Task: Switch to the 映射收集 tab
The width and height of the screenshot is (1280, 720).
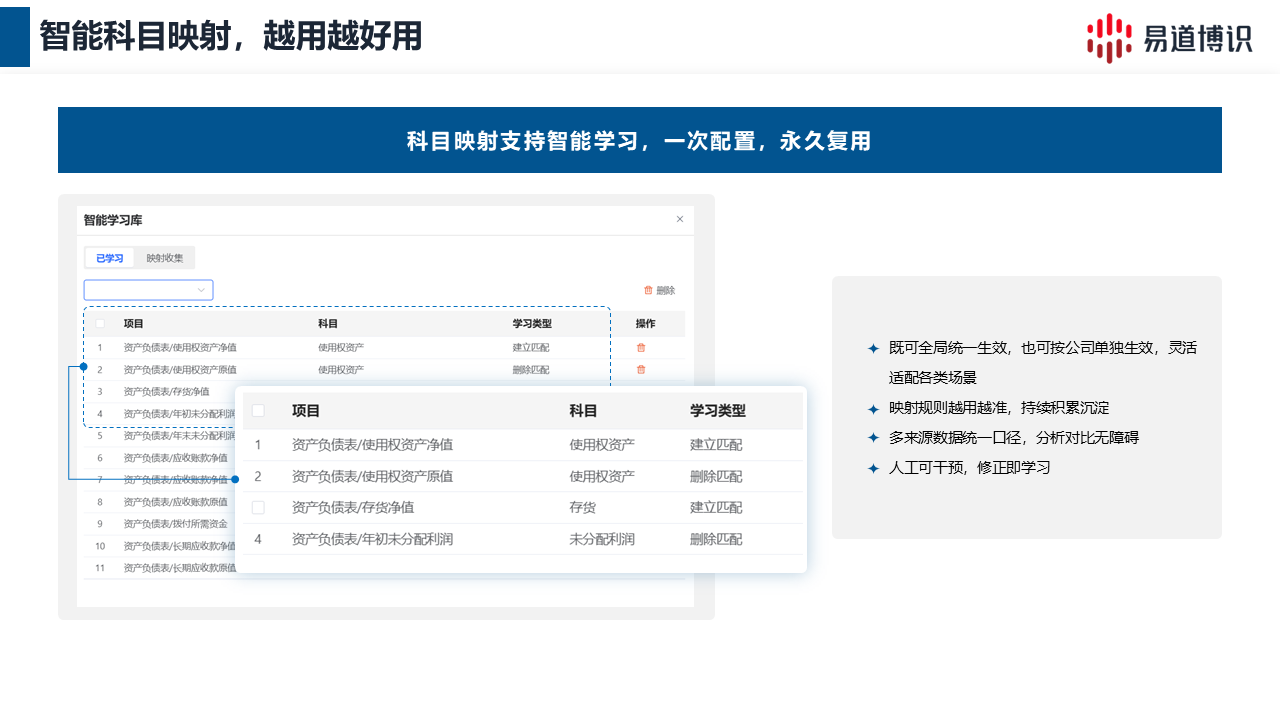Action: [x=165, y=258]
